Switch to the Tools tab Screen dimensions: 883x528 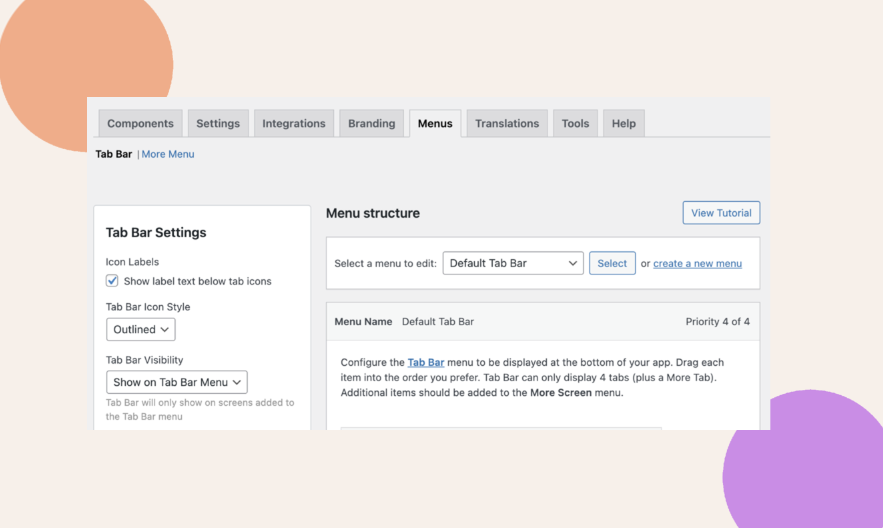pyautogui.click(x=575, y=123)
